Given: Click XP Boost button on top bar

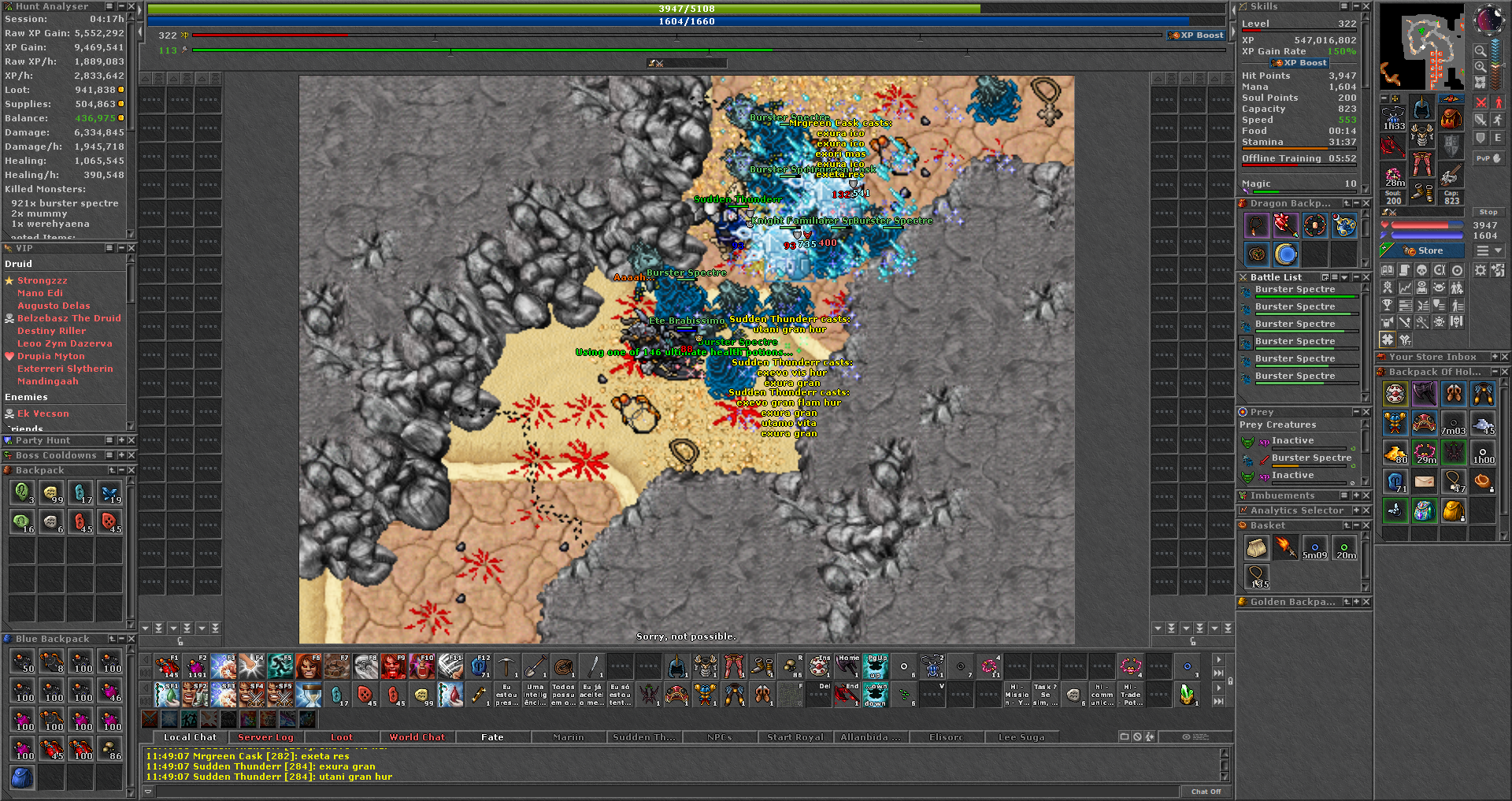Looking at the screenshot, I should 1195,35.
